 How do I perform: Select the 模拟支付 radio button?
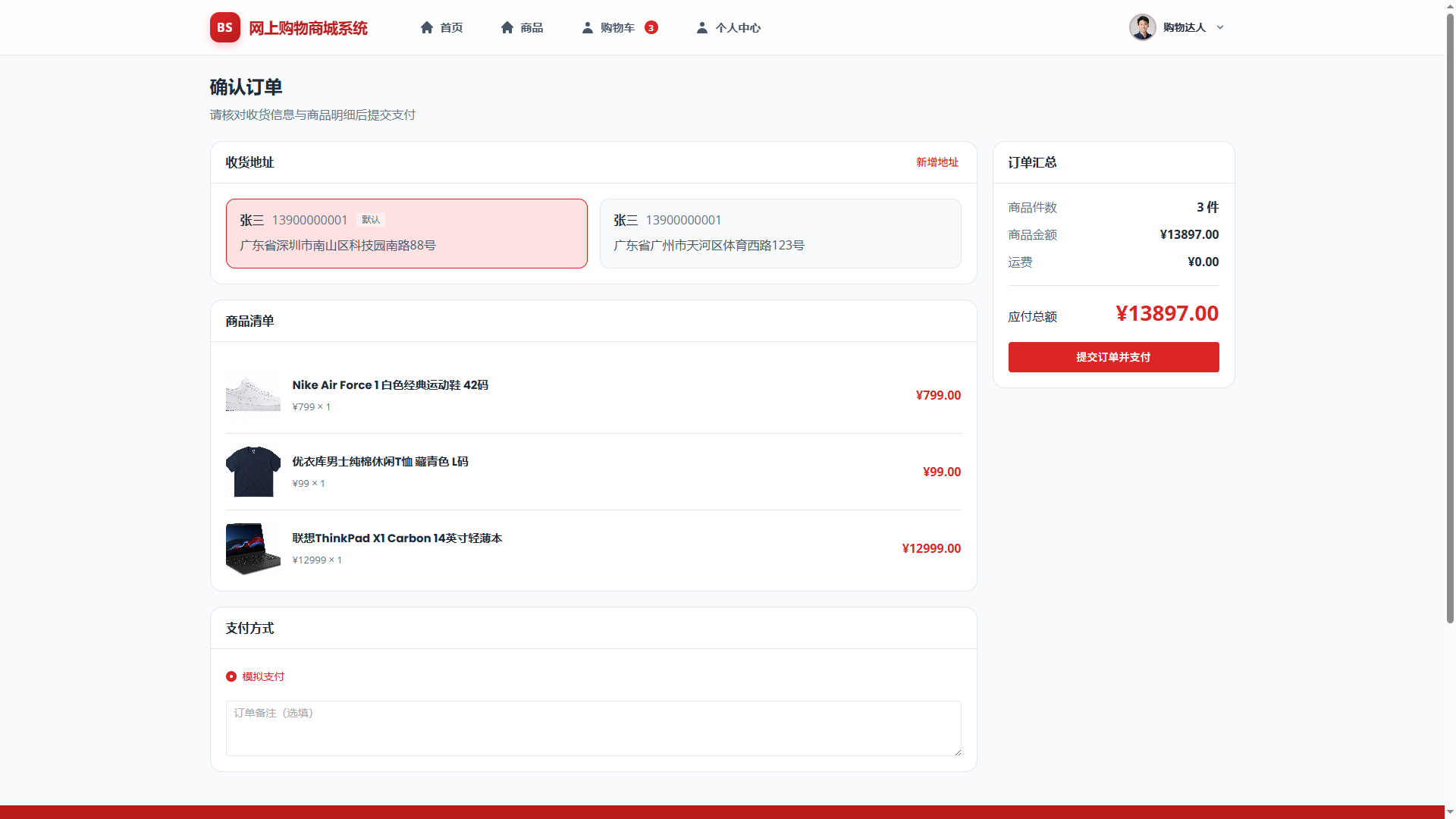tap(231, 676)
